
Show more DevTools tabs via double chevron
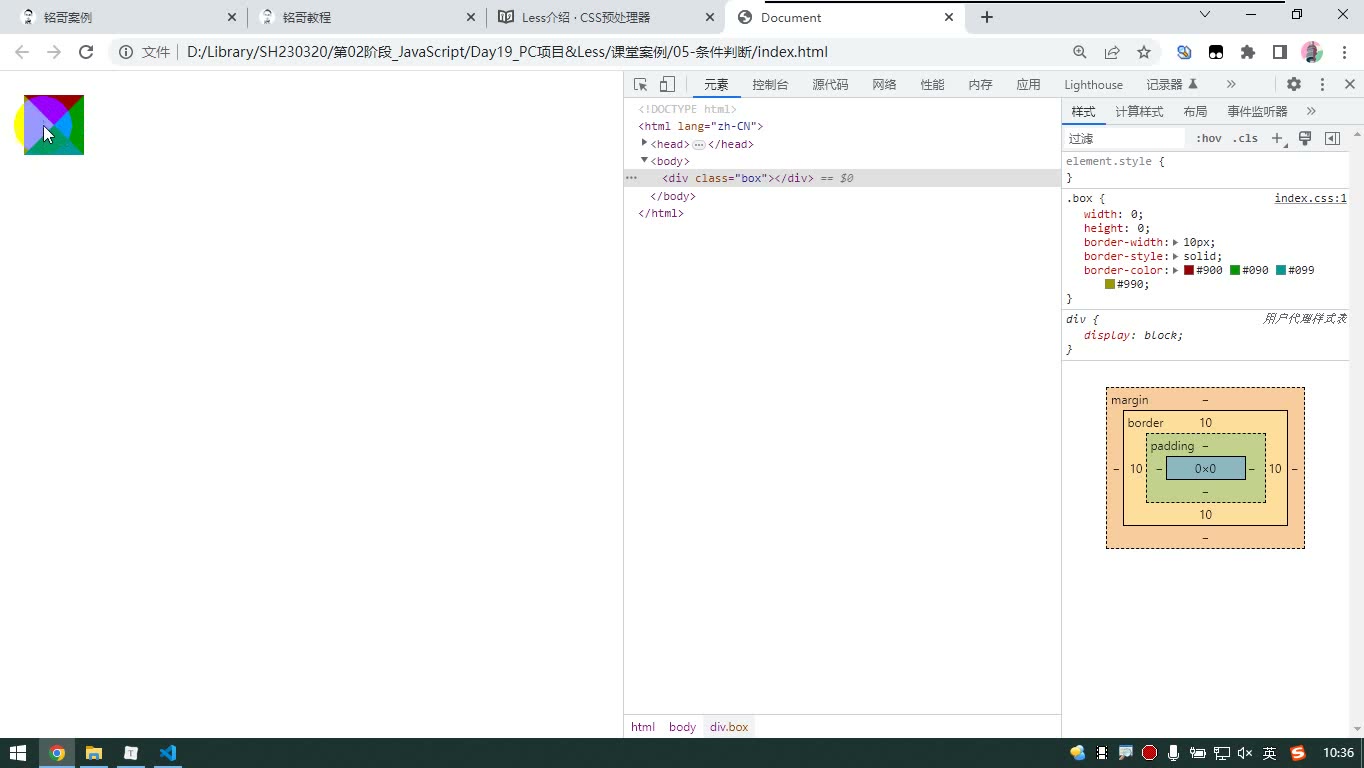click(x=1231, y=85)
